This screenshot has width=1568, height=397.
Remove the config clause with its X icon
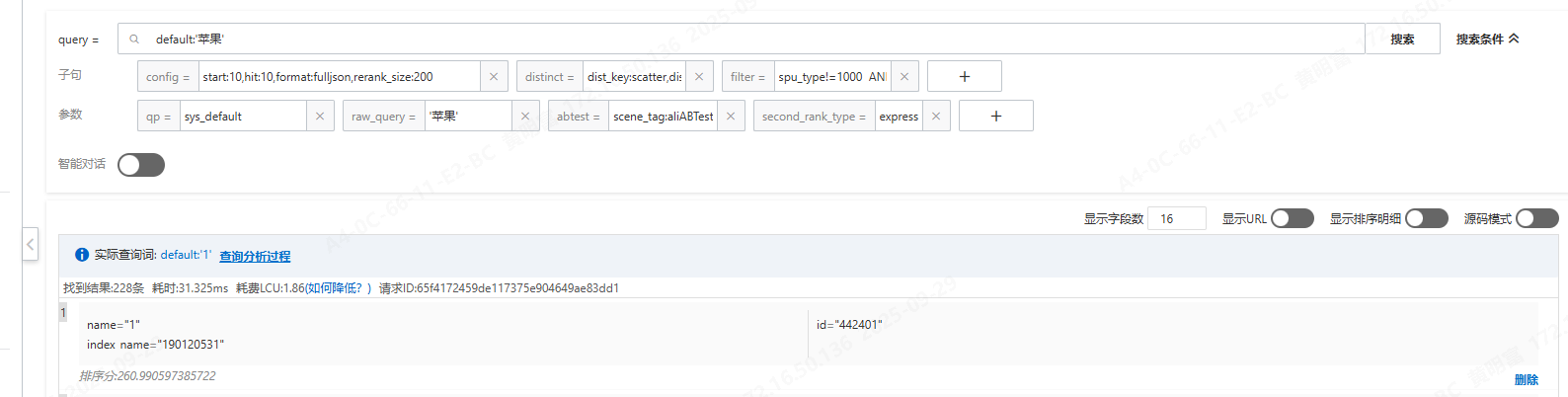(494, 77)
